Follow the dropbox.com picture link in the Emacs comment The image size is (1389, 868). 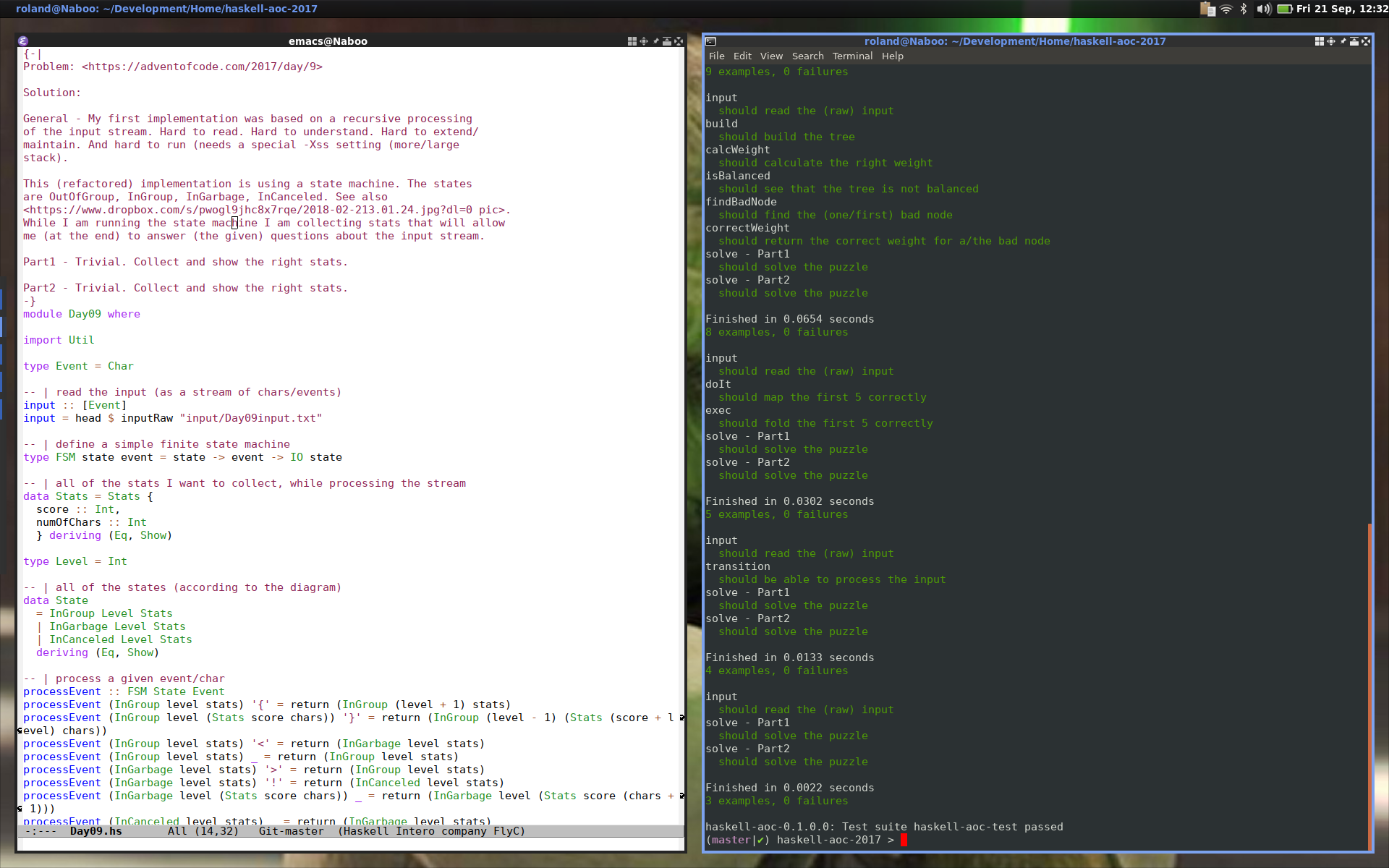[263, 210]
